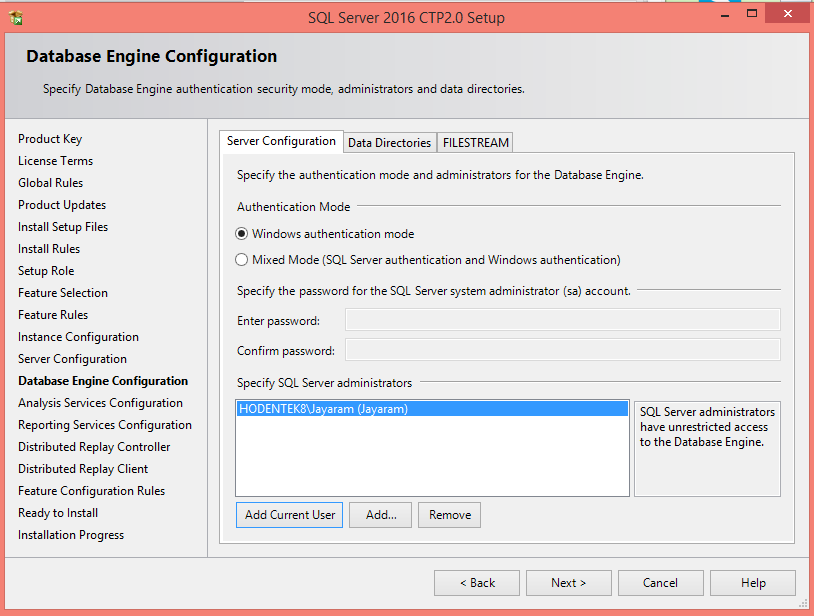Open the FILESTREAM tab
The width and height of the screenshot is (814, 616).
click(474, 141)
